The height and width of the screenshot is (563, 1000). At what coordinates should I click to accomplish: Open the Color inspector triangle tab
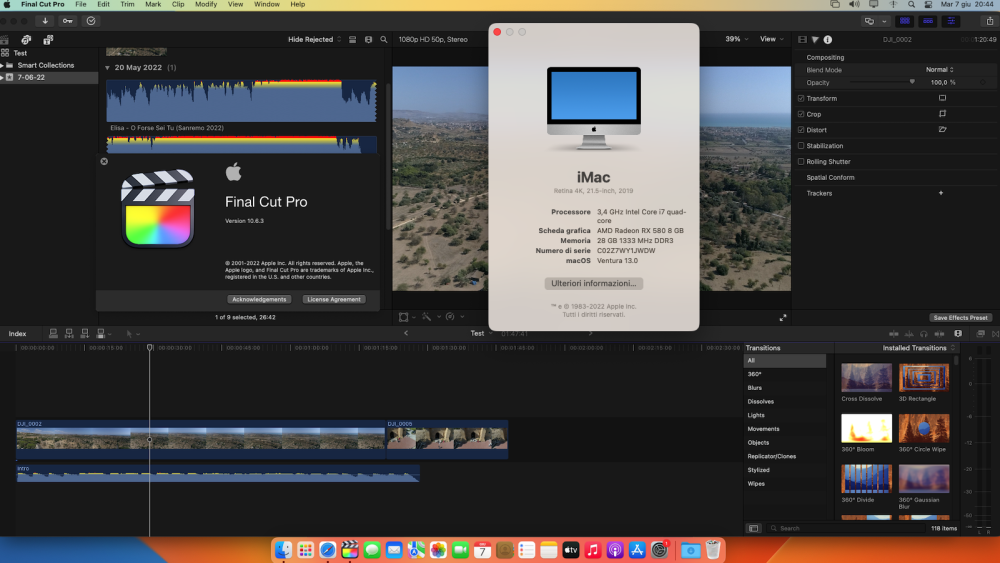tap(815, 40)
